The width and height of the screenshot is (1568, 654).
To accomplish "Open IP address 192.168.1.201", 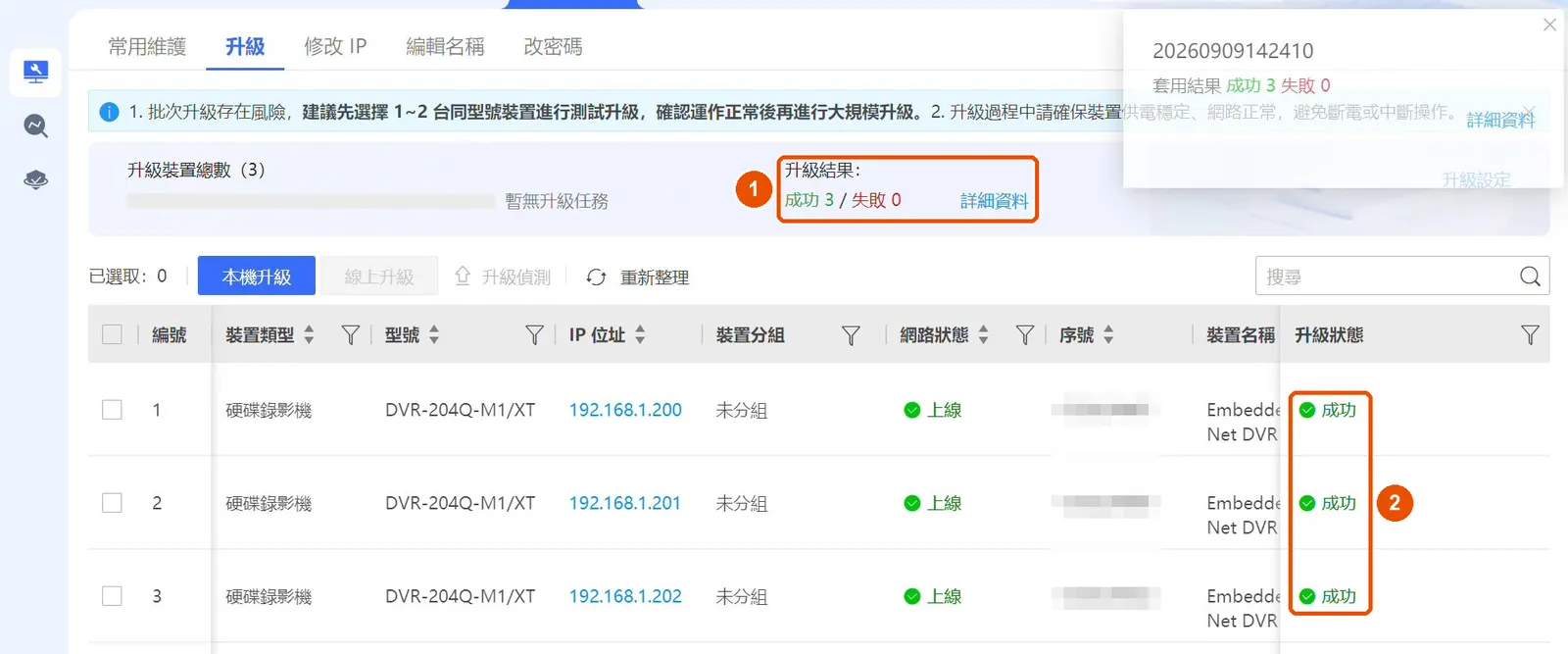I will click(x=625, y=503).
